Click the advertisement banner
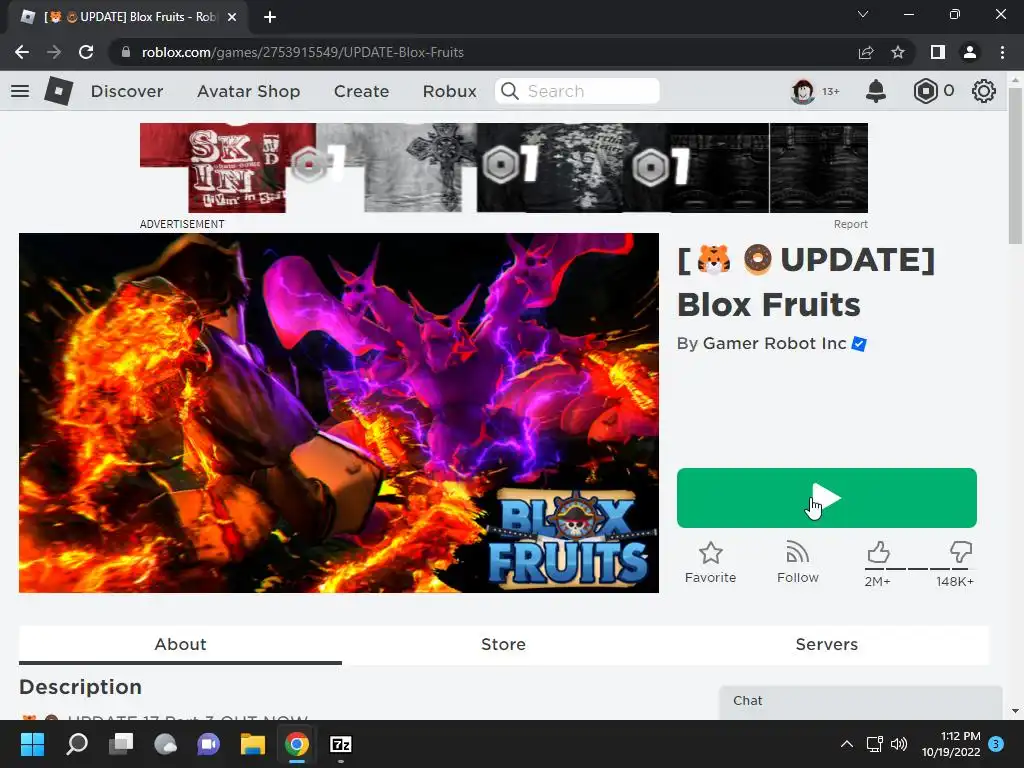 coord(504,168)
